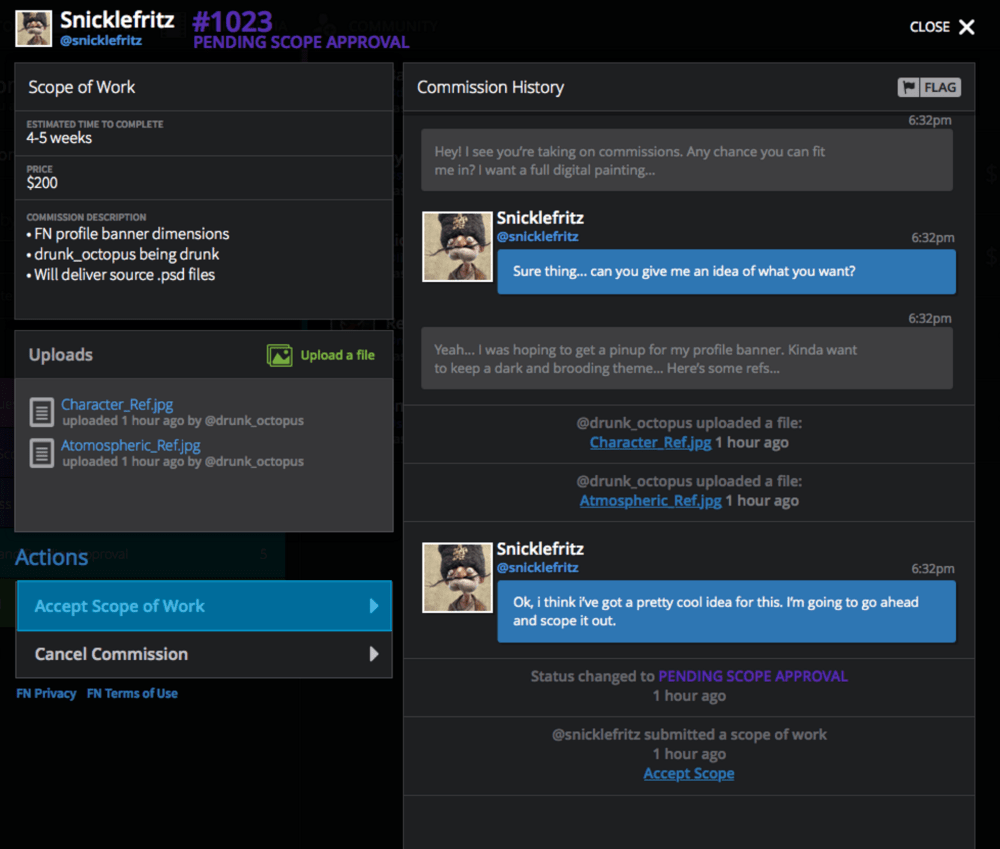Open the Accept Scope link
The image size is (1000, 849).
point(689,773)
